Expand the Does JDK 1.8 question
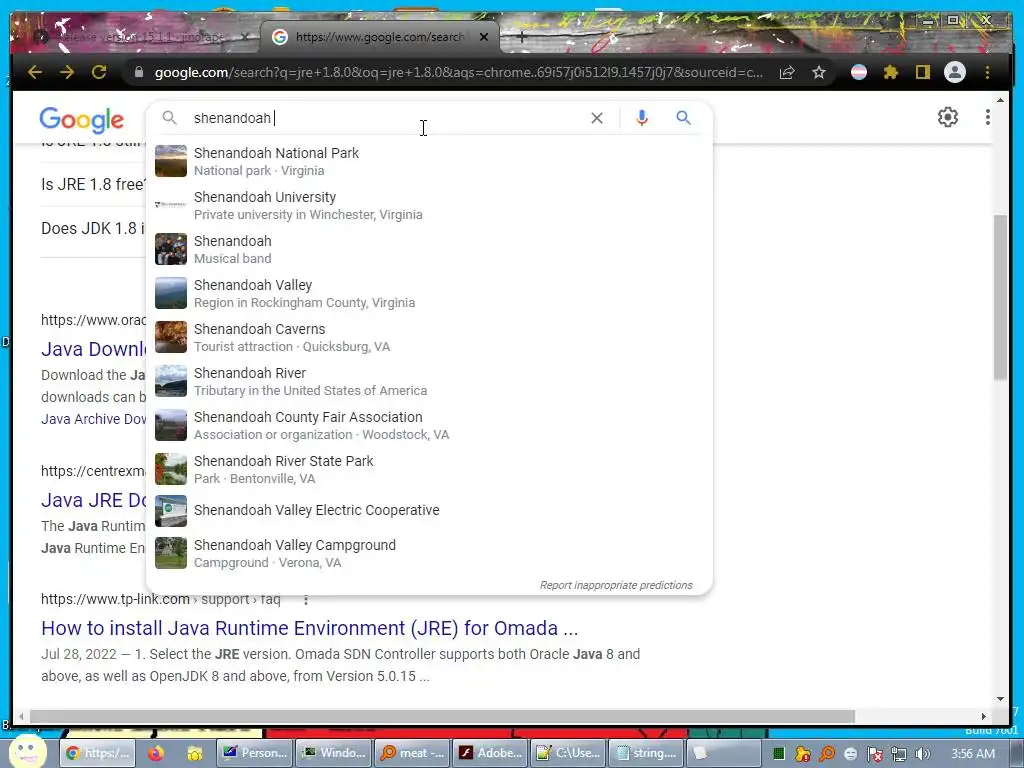 (x=93, y=229)
